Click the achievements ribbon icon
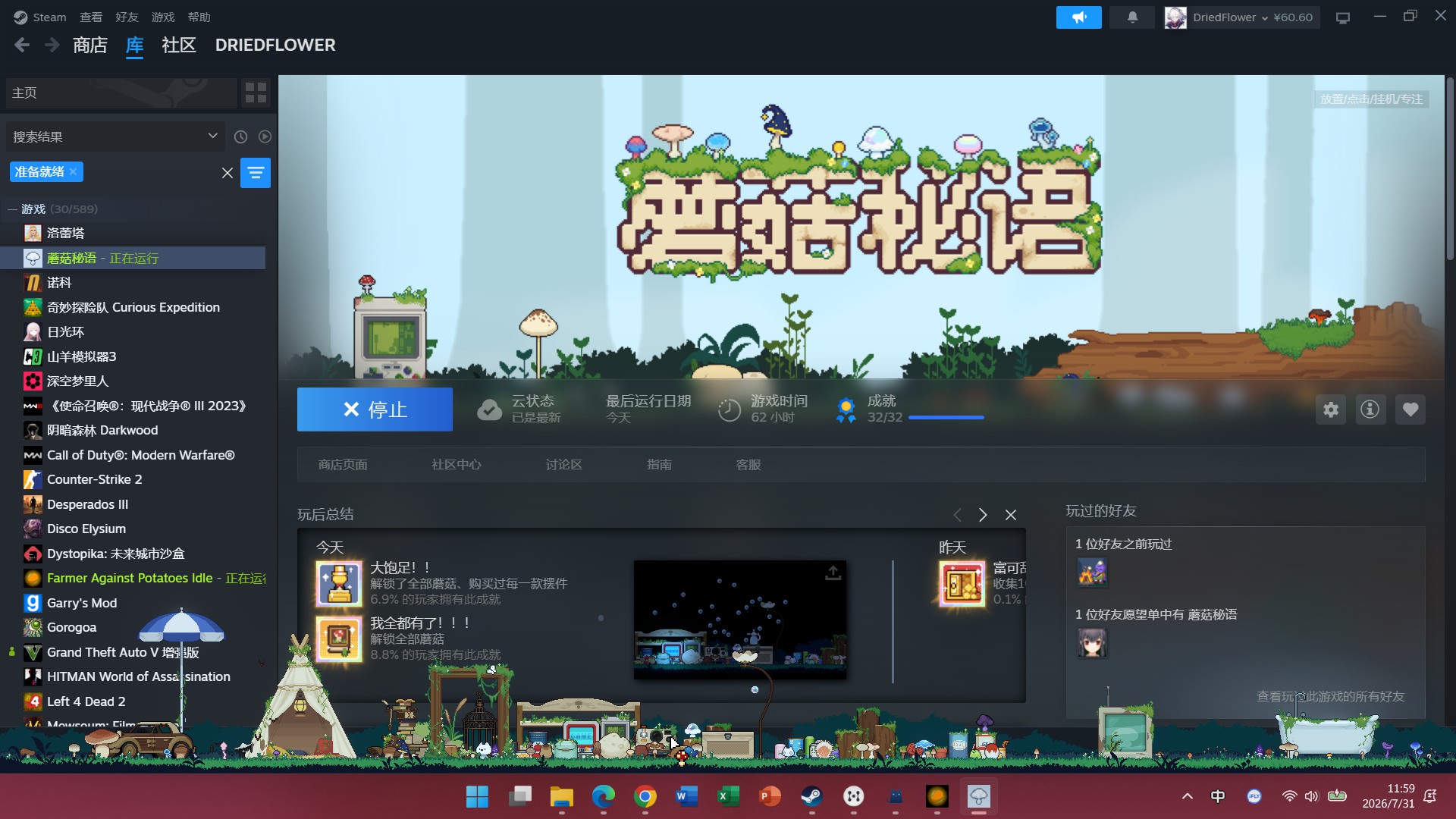 pyautogui.click(x=846, y=410)
